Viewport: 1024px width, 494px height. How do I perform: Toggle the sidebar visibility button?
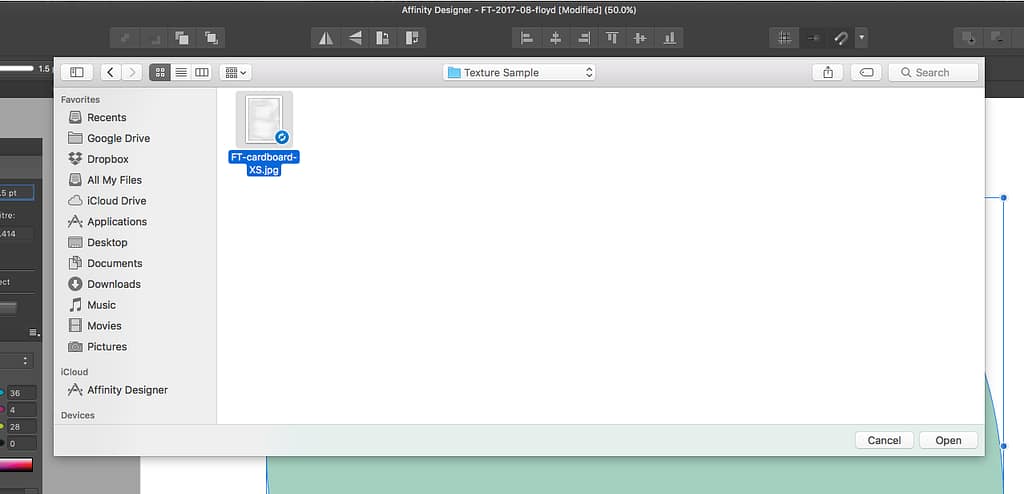pos(77,73)
